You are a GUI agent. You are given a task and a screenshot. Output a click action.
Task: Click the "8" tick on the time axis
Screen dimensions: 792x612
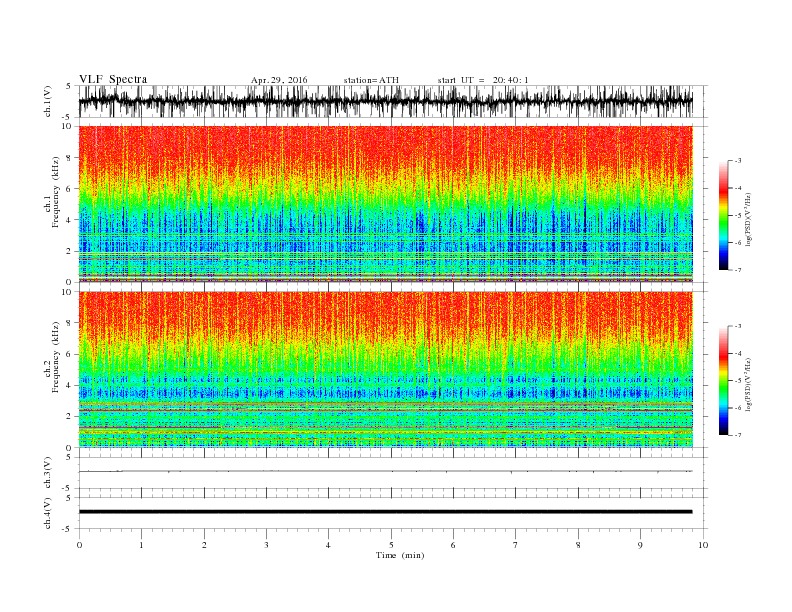point(578,545)
